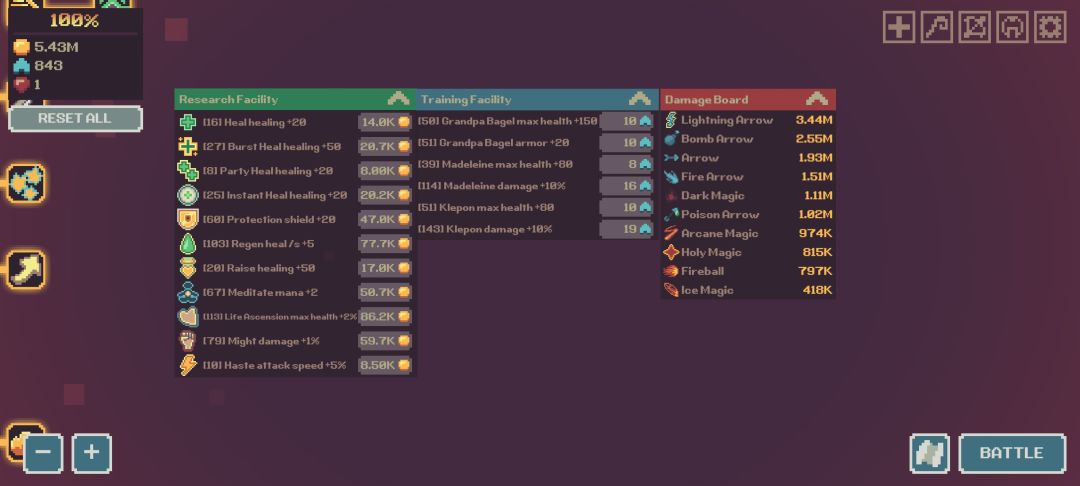The width and height of the screenshot is (1080, 486).
Task: Click the Arrow 1.93M damage value
Action: pos(816,158)
